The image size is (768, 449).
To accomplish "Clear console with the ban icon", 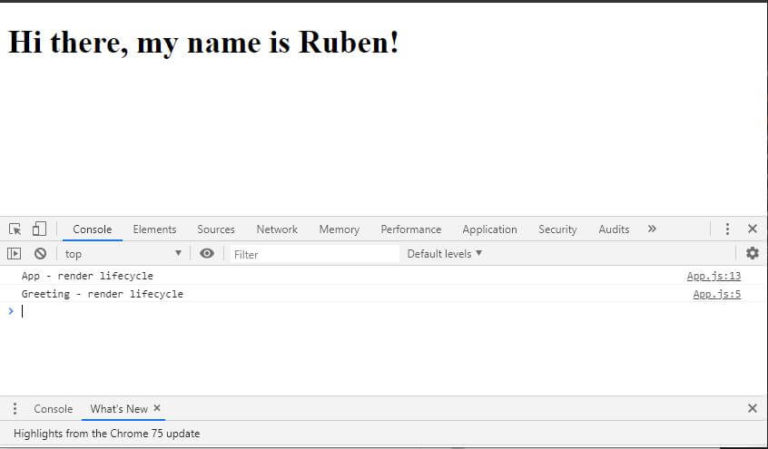I will (x=40, y=254).
